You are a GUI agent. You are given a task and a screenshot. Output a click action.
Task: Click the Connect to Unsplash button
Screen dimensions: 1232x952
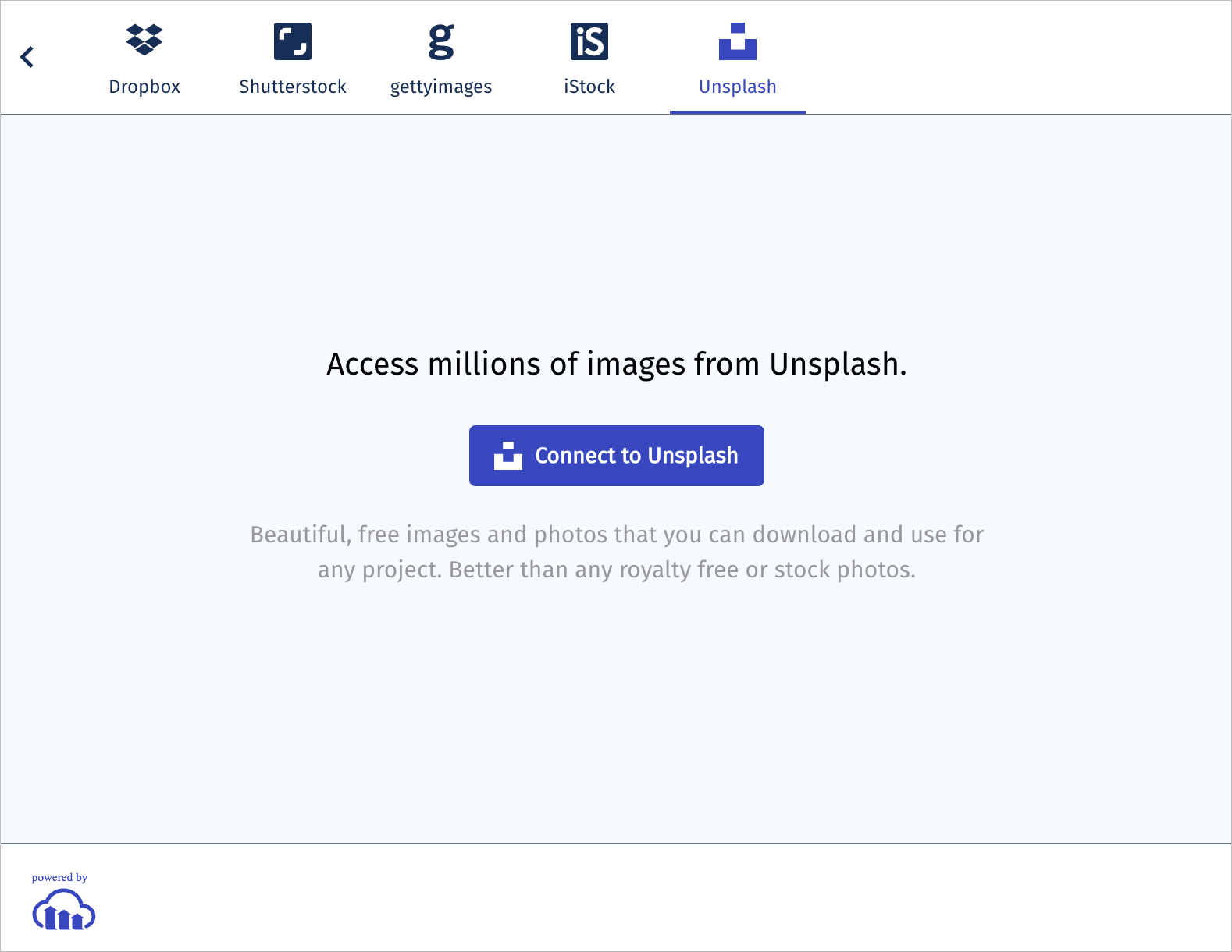click(617, 456)
